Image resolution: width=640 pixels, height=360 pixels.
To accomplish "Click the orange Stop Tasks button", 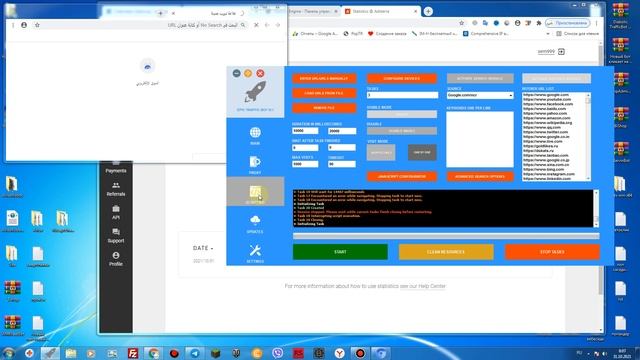I will pos(552,252).
